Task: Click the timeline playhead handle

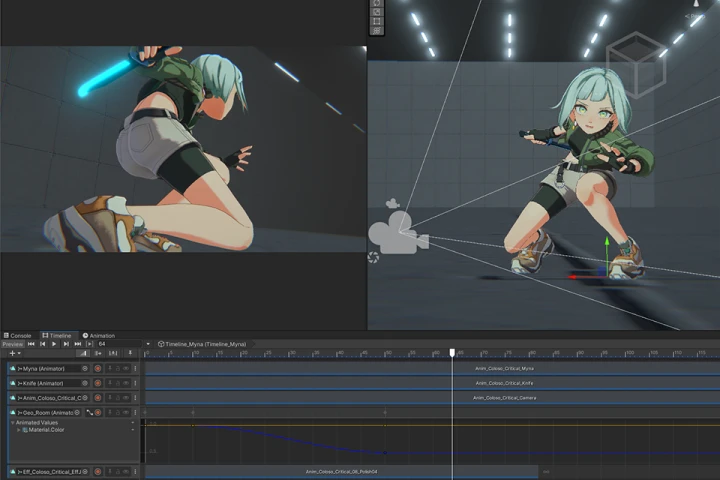Action: click(452, 352)
